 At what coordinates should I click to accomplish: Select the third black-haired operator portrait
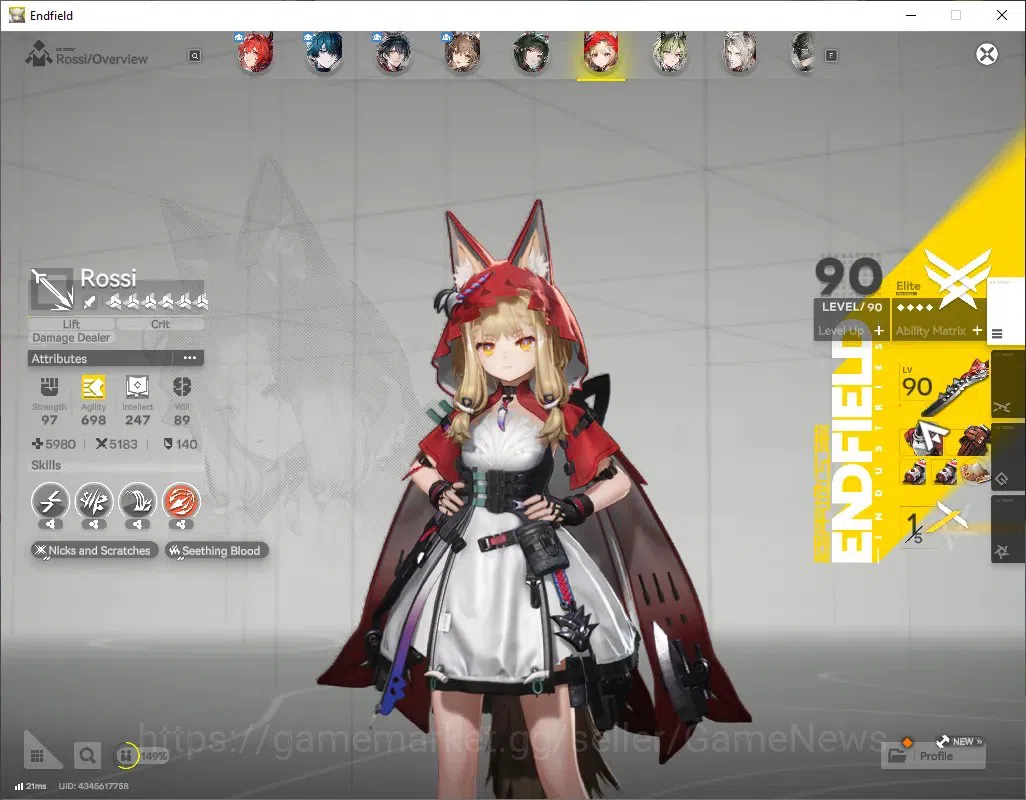[393, 54]
